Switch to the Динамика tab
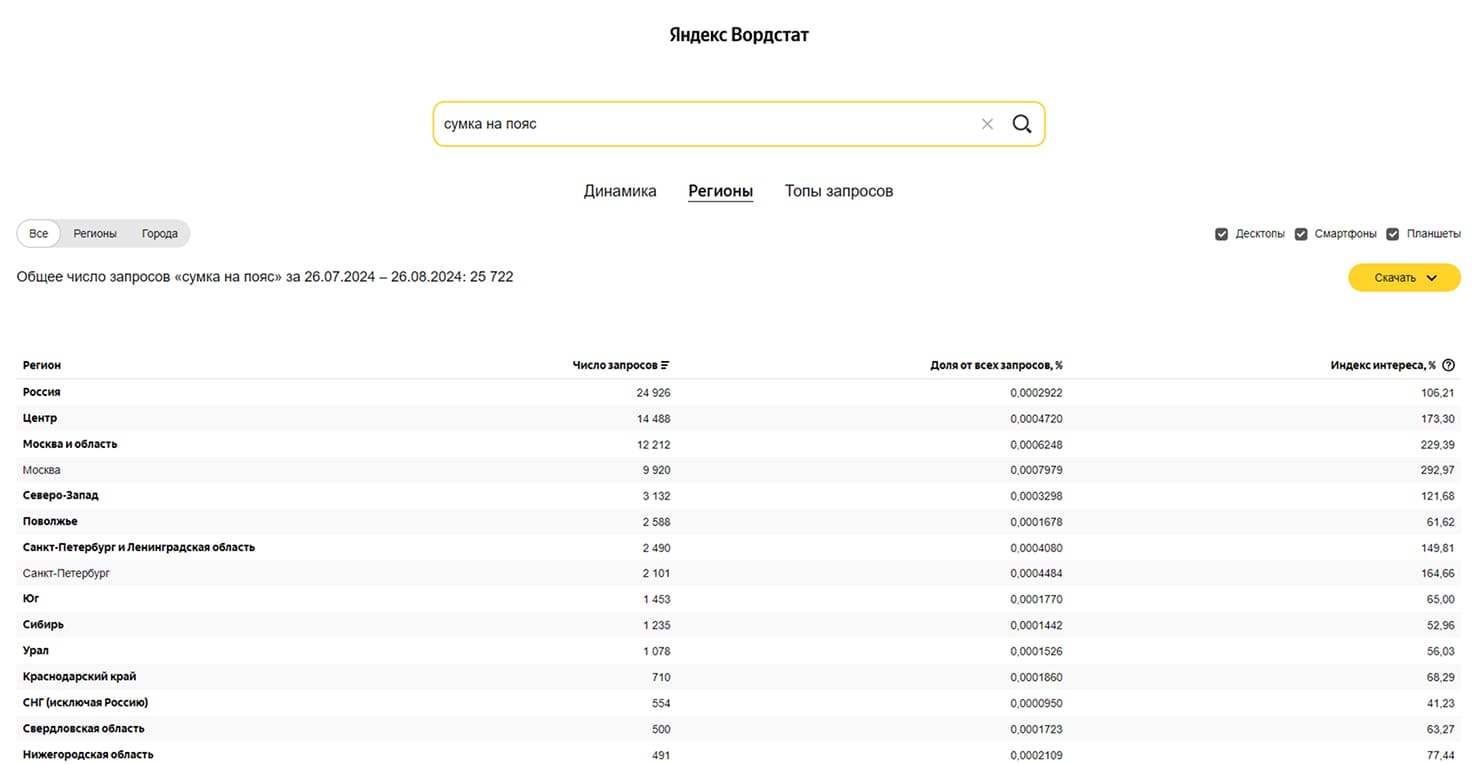1484x764 pixels. 620,191
